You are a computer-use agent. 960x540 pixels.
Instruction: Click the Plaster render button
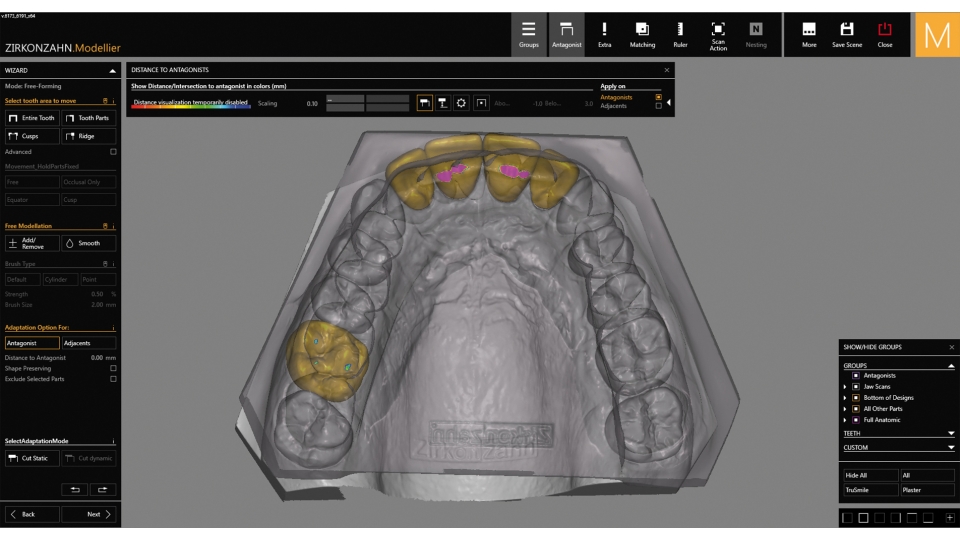927,490
